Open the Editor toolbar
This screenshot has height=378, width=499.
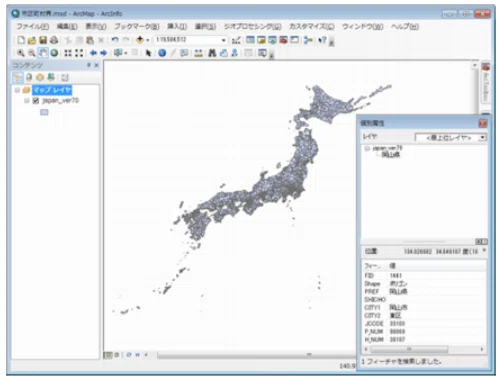pyautogui.click(x=236, y=40)
